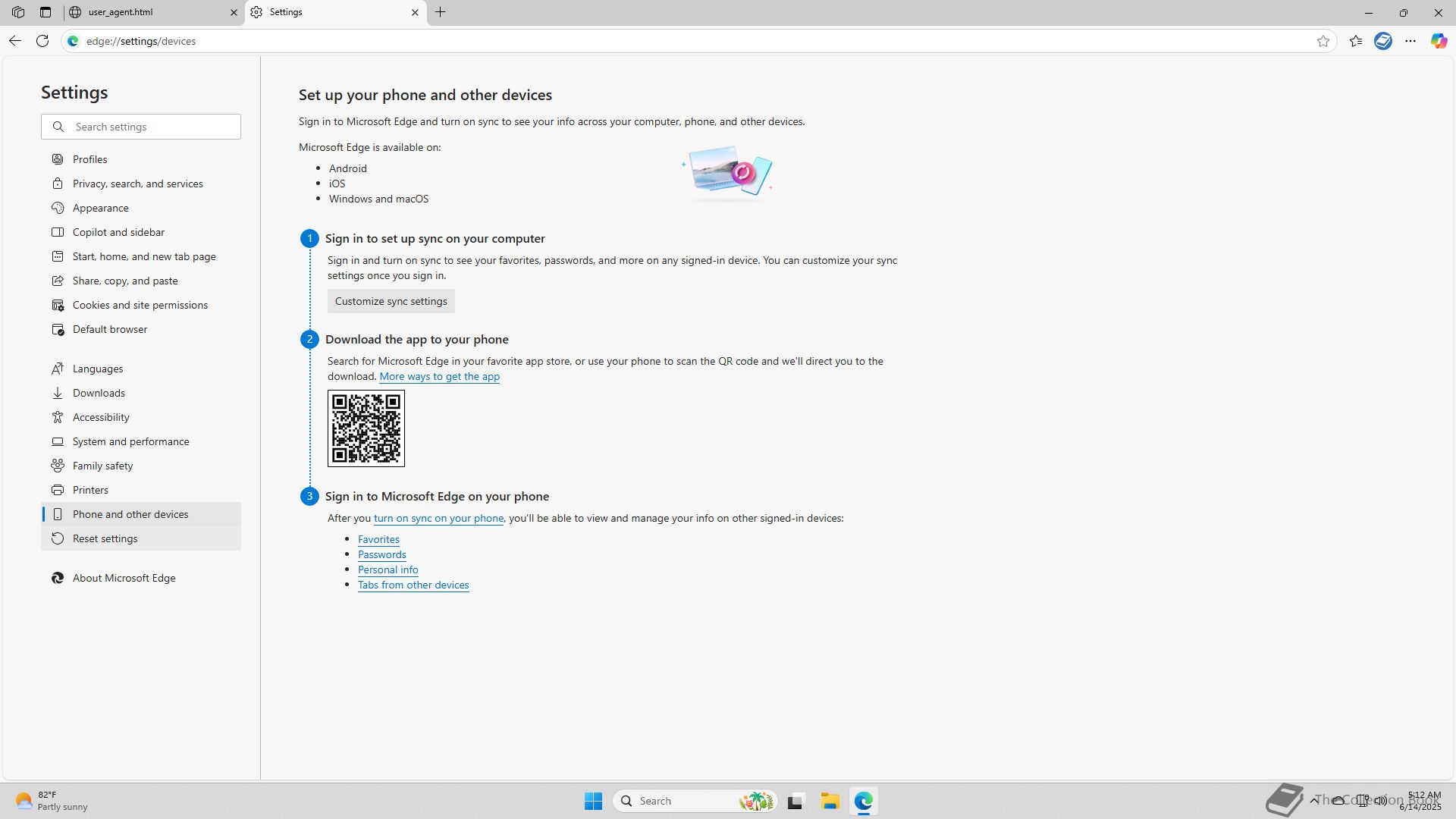Open a new tab with plus button
The height and width of the screenshot is (819, 1456).
pyautogui.click(x=441, y=12)
